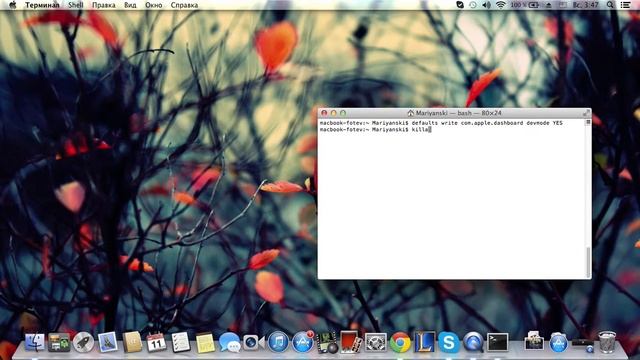
Task: Click the Terminal window full screen arrows
Action: coord(586,113)
